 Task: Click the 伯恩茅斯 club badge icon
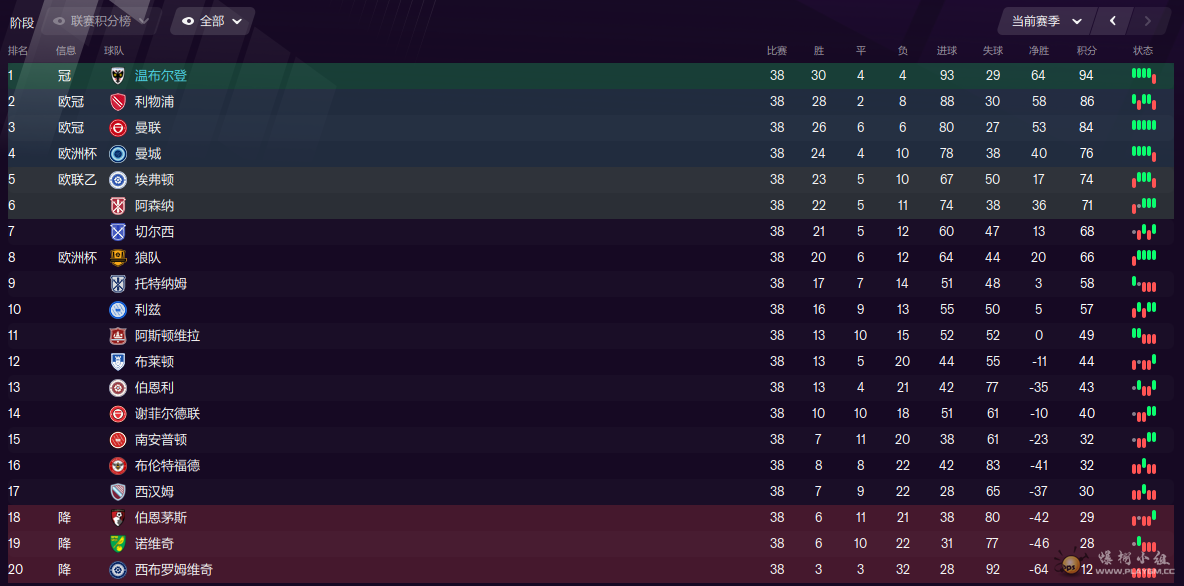[x=118, y=518]
